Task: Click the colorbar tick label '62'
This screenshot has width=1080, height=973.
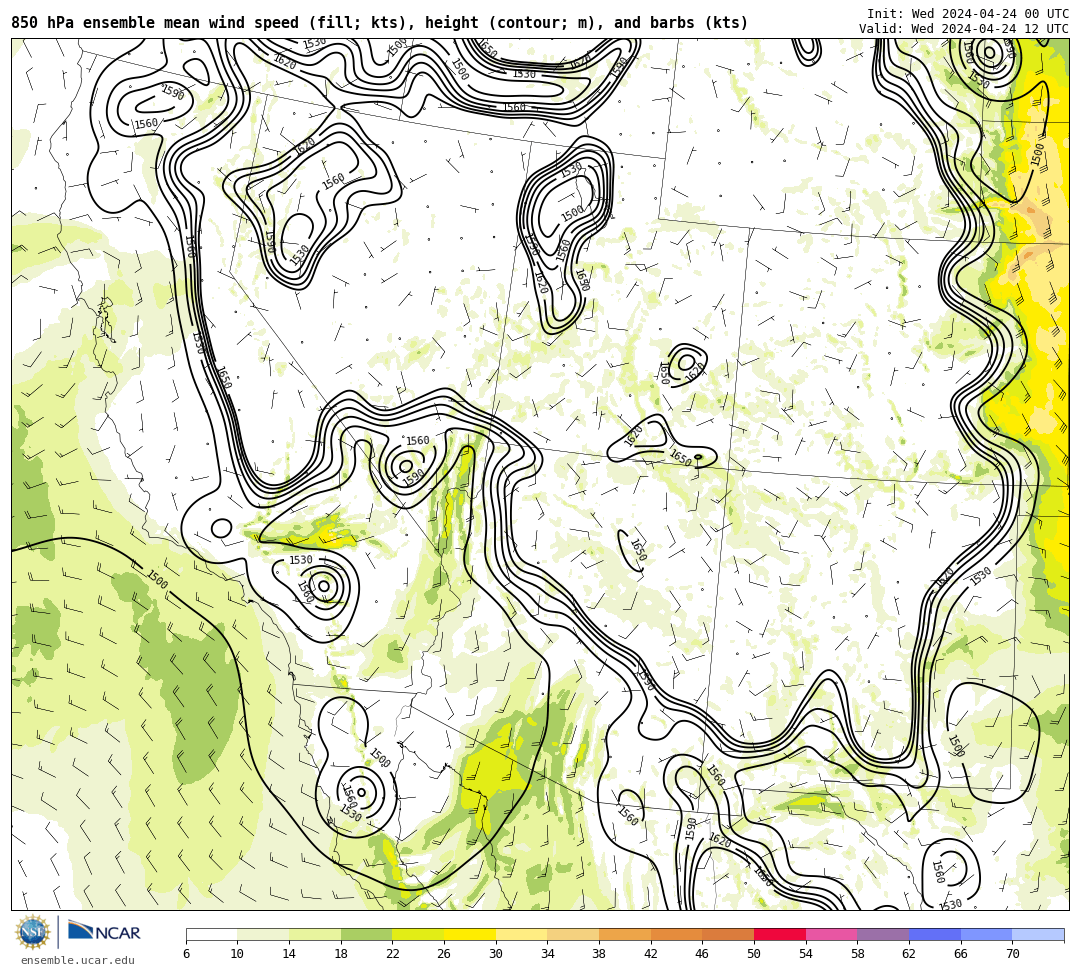Action: pyautogui.click(x=908, y=954)
